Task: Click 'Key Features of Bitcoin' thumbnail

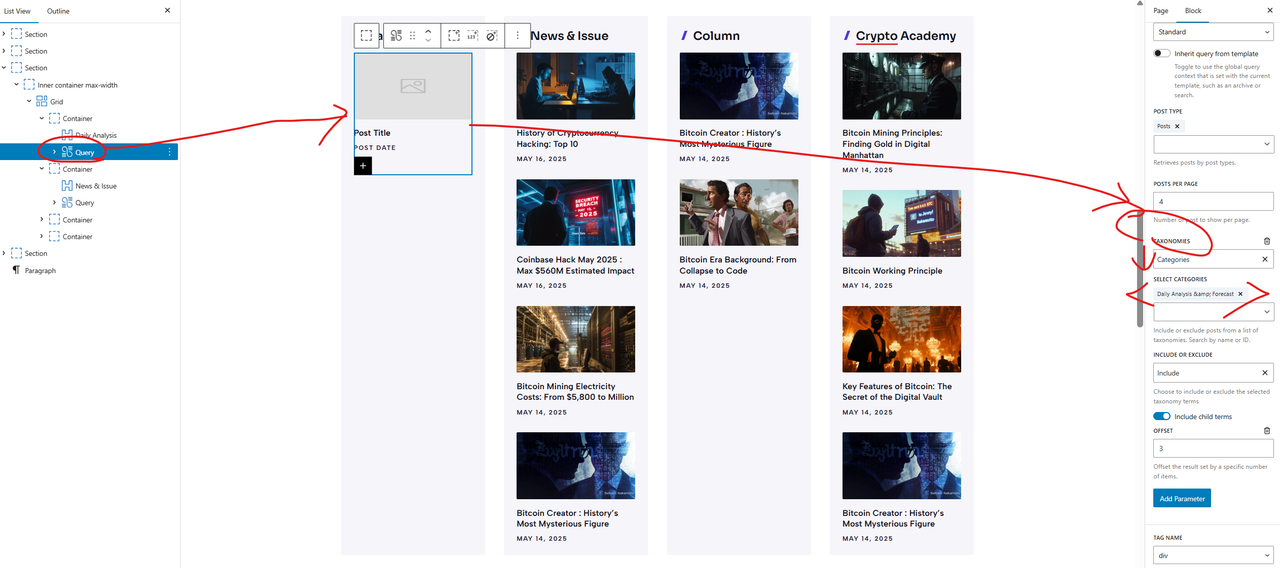Action: click(901, 339)
